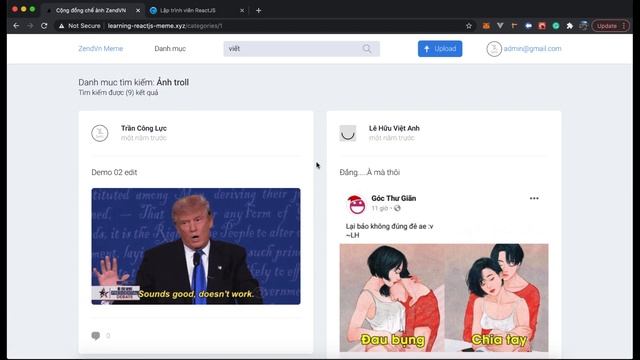Click the admin avatar icon in header

pyautogui.click(x=494, y=49)
